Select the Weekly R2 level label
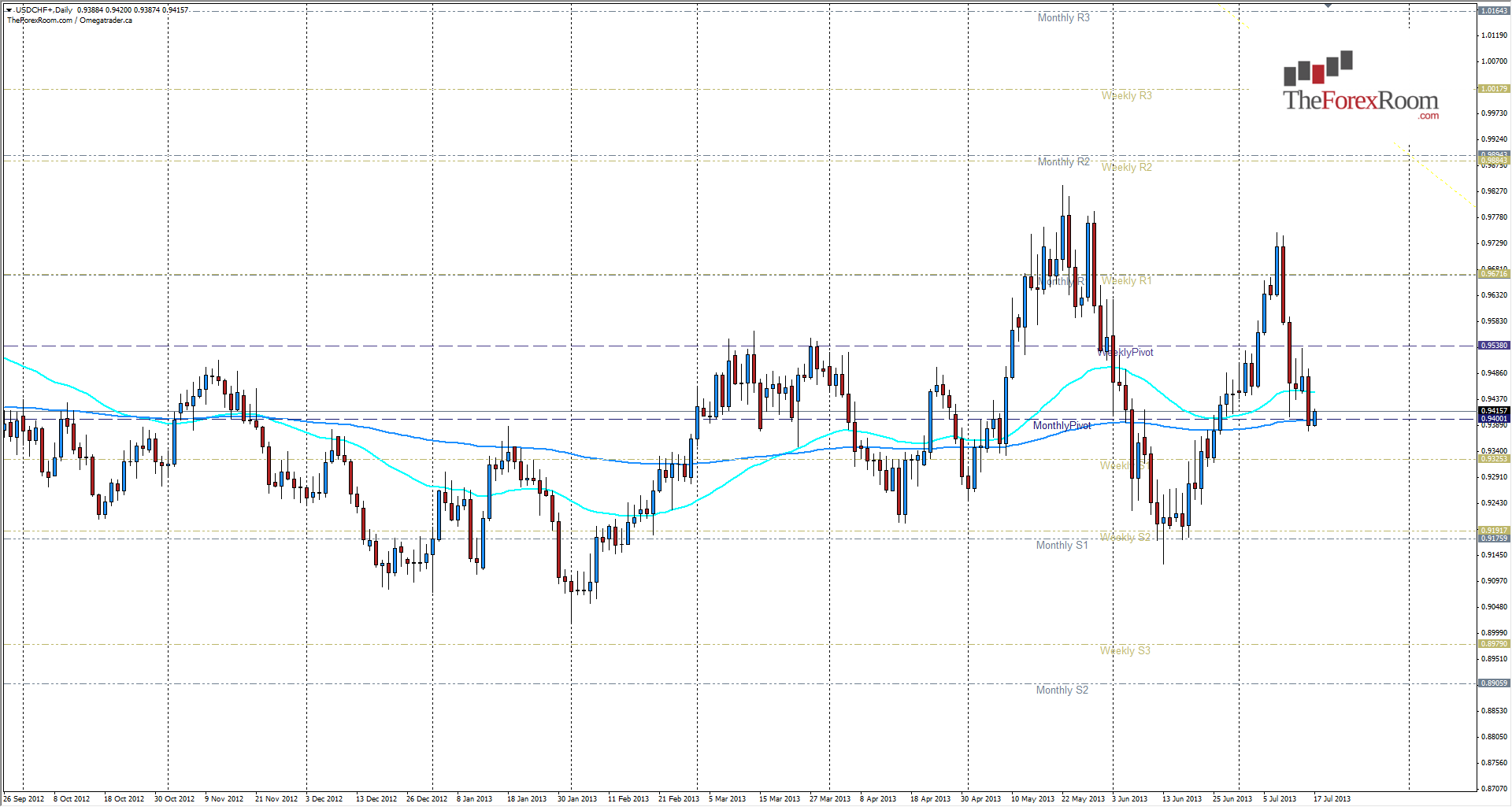This screenshot has width=1512, height=807. 1126,167
